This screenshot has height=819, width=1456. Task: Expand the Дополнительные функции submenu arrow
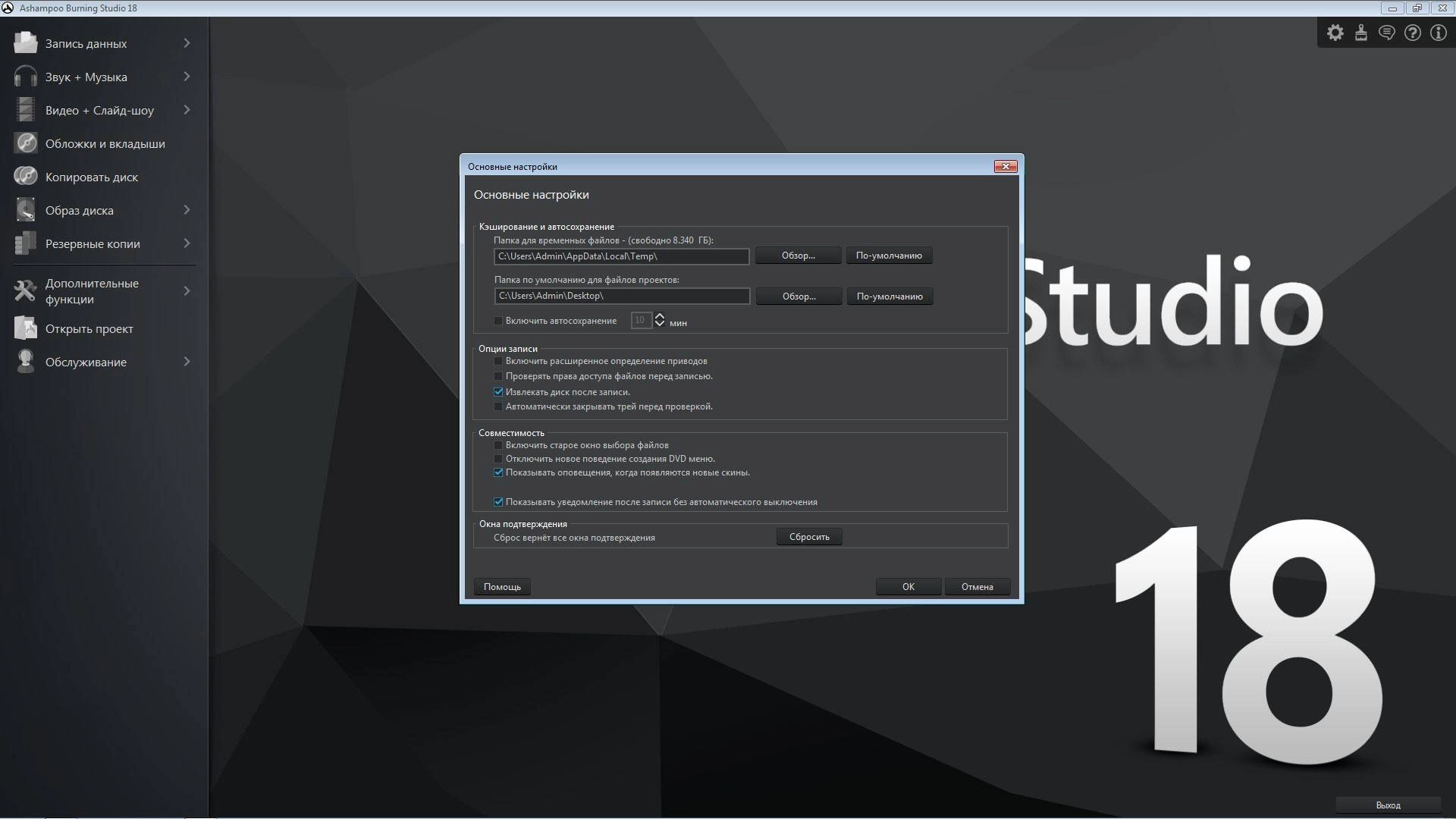point(187,290)
